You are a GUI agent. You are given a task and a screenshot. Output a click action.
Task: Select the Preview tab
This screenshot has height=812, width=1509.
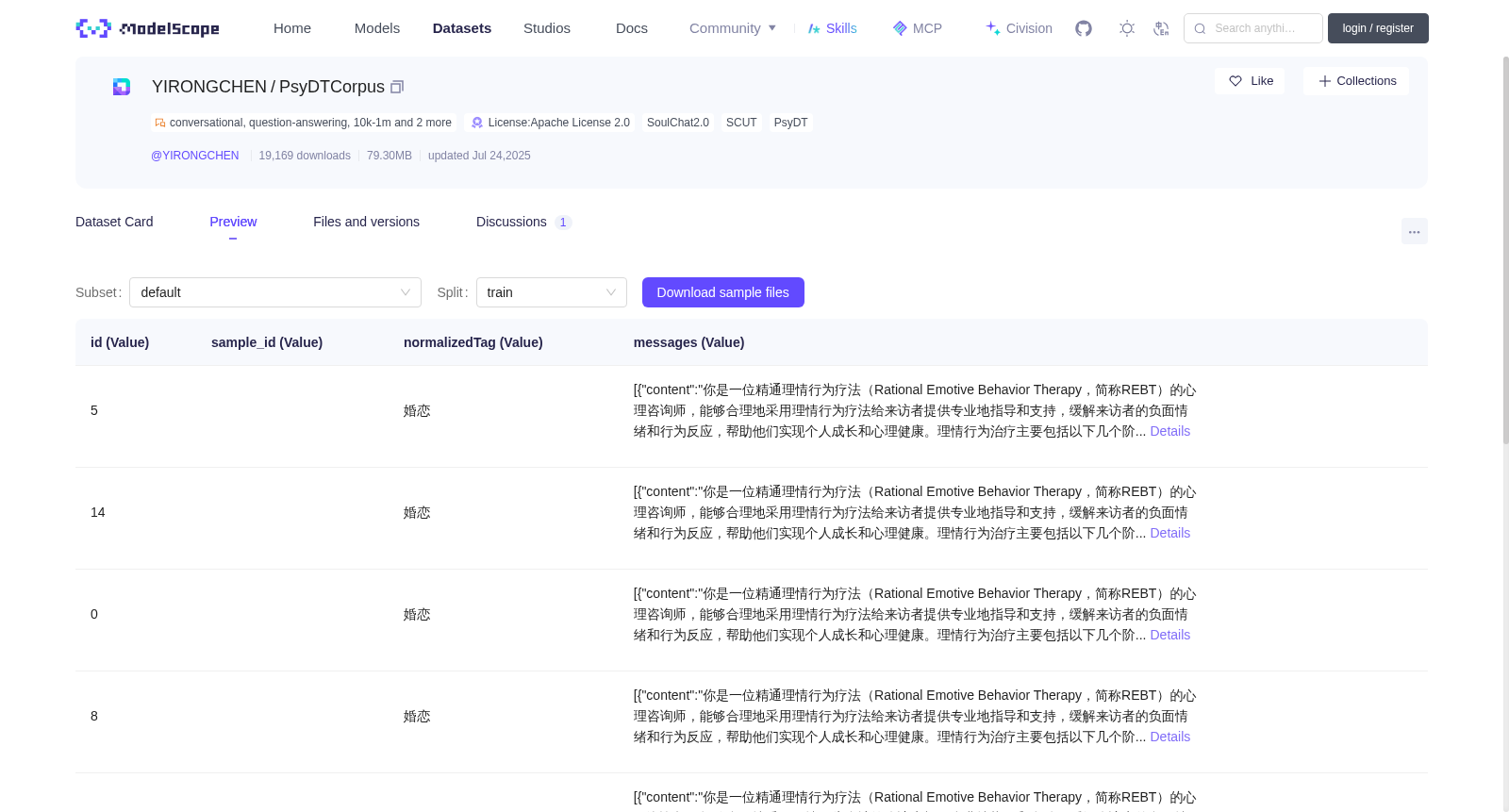233,222
